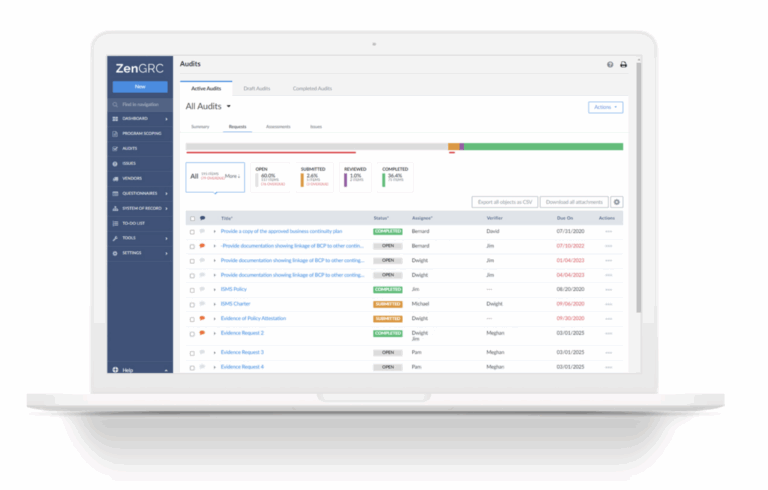Click Export all objects as CSV button
Image resolution: width=768 pixels, height=490 pixels.
point(503,202)
